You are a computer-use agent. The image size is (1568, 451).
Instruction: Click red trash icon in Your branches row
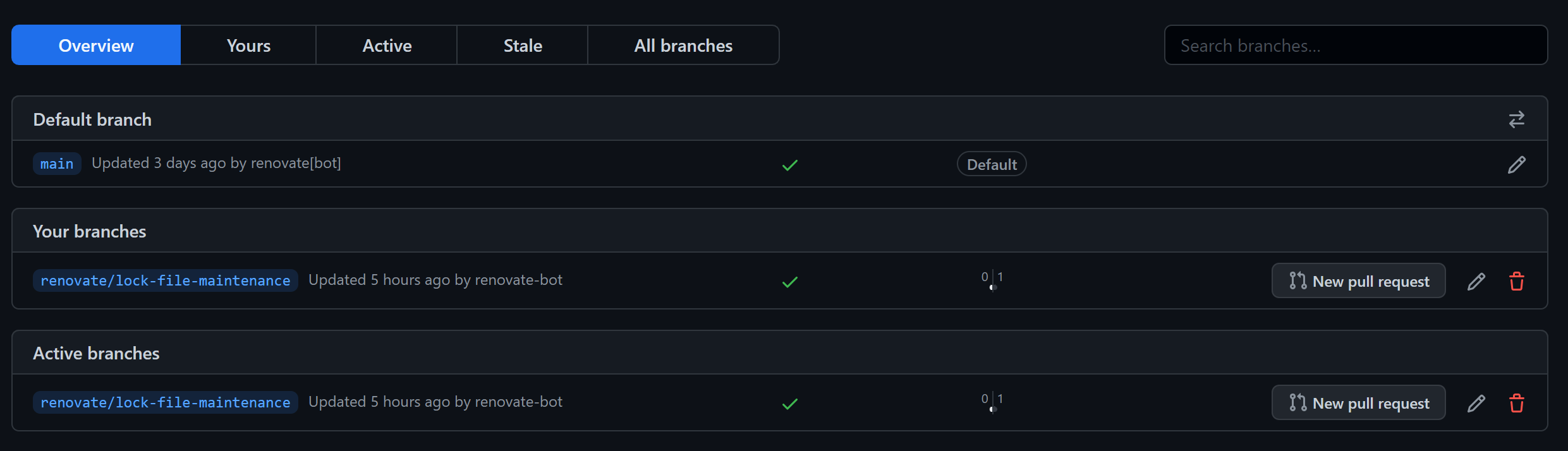pyautogui.click(x=1516, y=281)
